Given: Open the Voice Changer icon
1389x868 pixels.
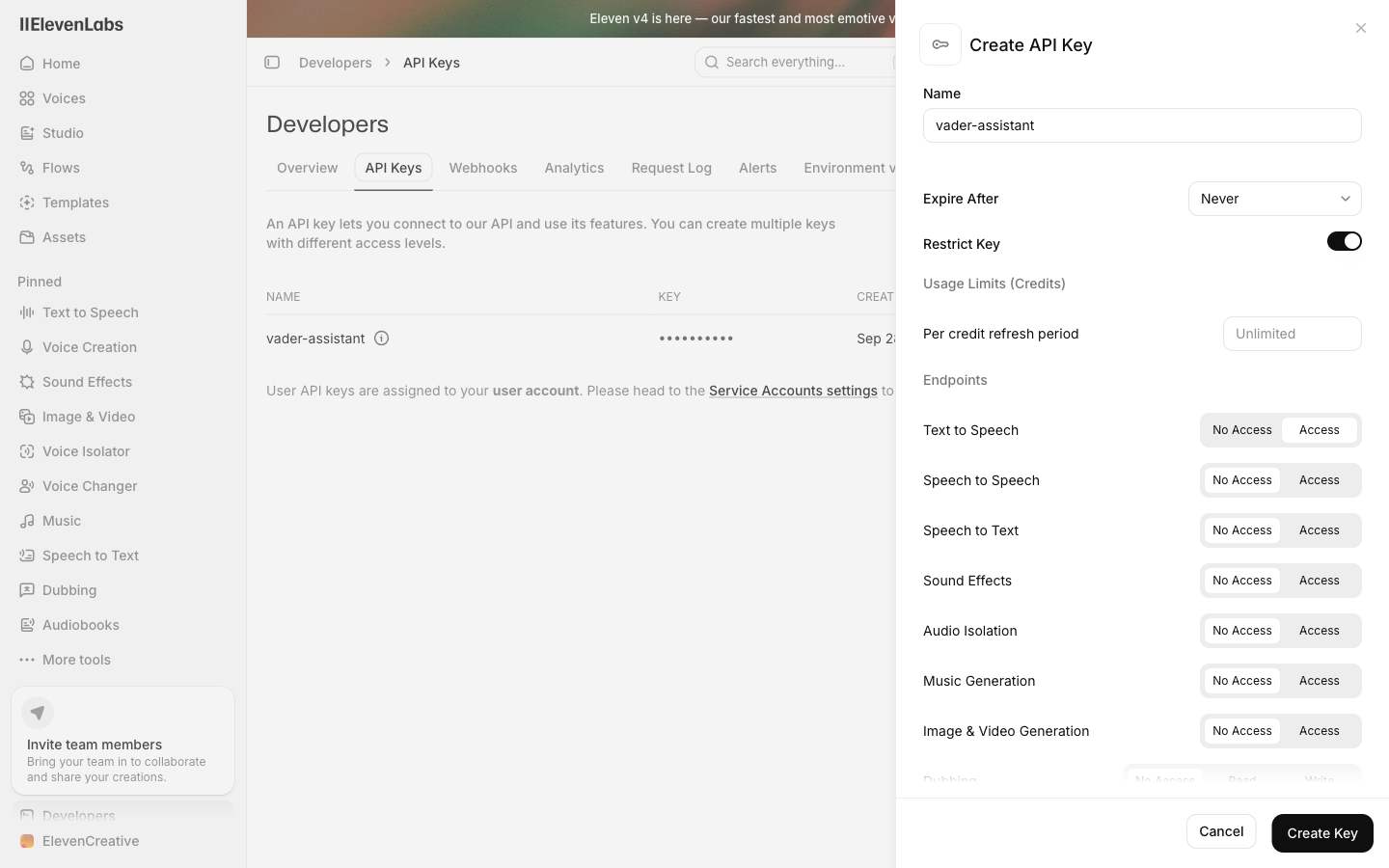Looking at the screenshot, I should point(27,486).
